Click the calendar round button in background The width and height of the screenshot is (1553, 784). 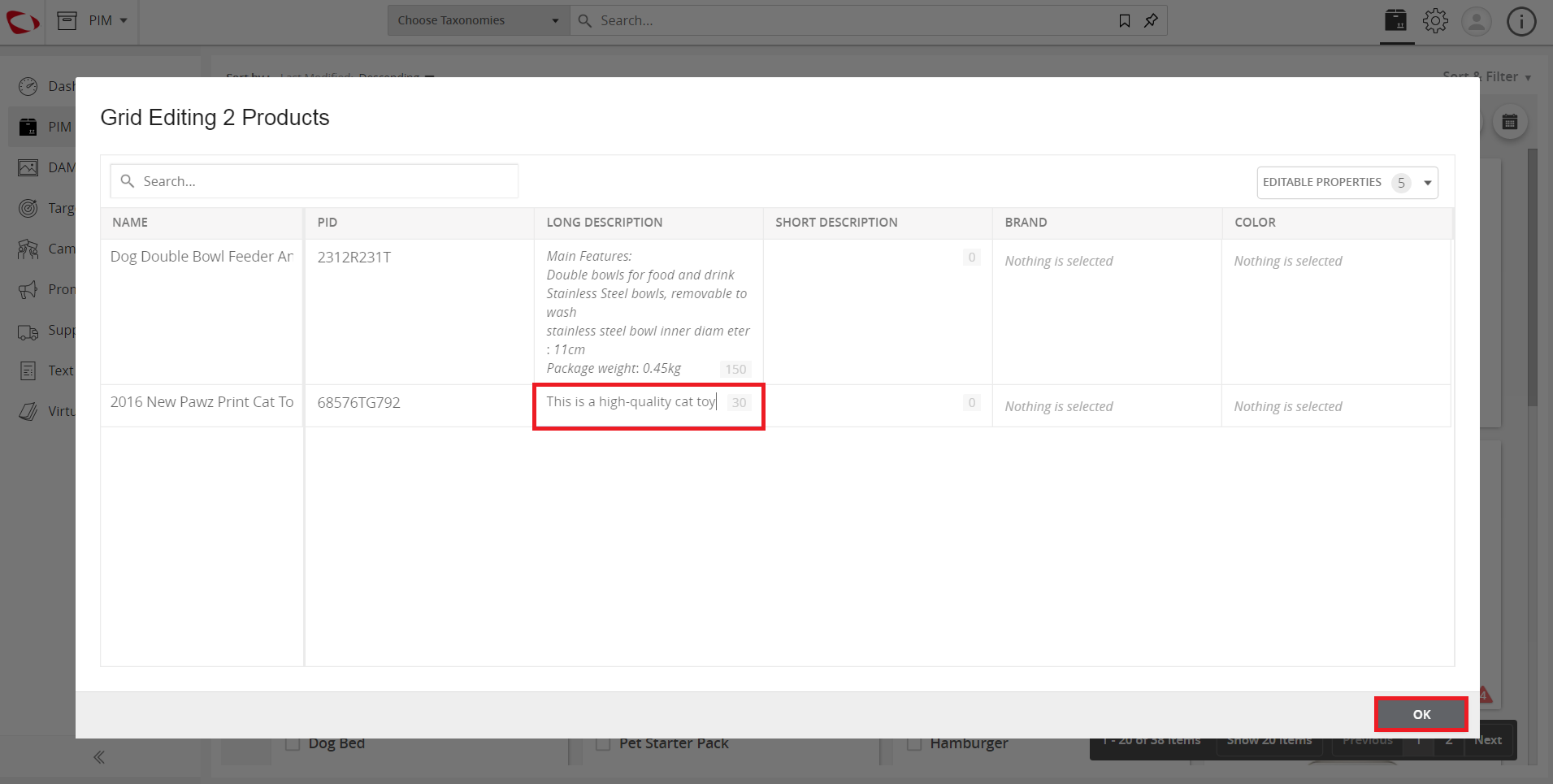1510,123
